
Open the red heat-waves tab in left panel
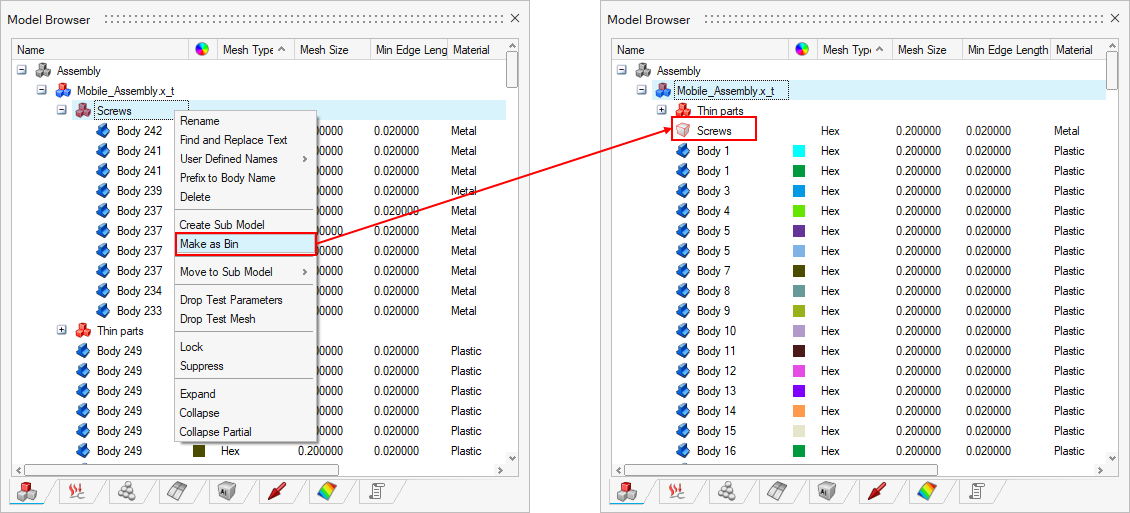[77, 491]
